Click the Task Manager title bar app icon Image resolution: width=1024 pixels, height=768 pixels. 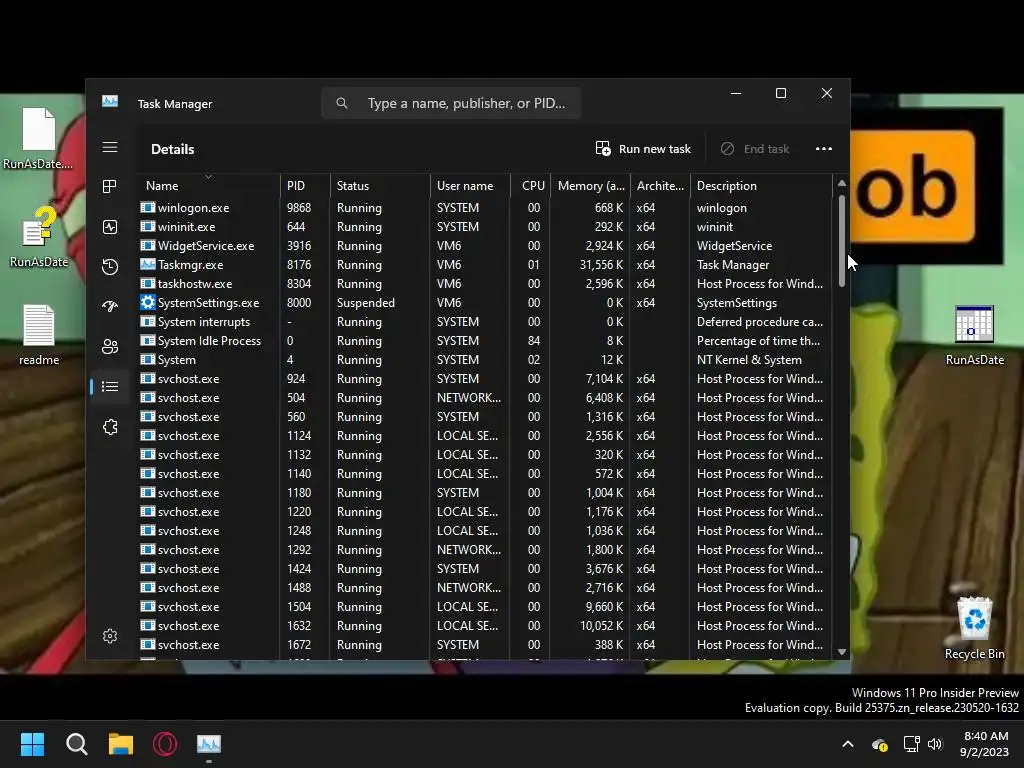pos(110,101)
